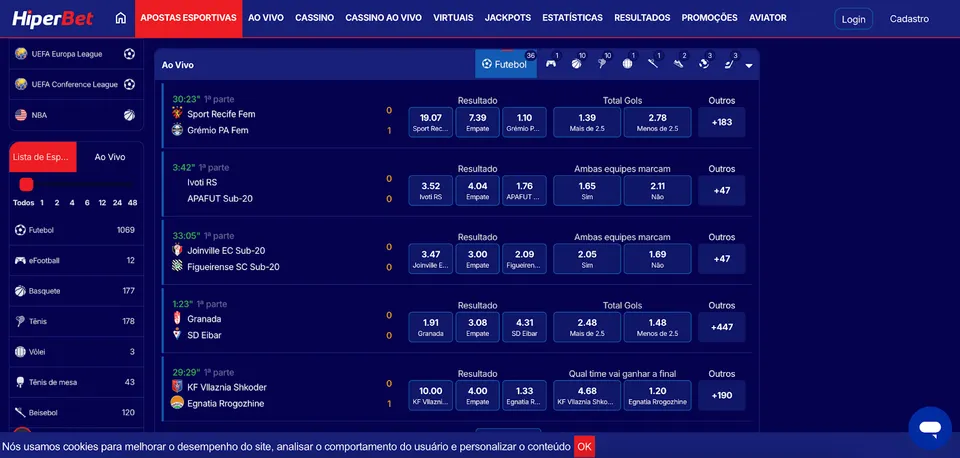Accept cookies with the OK button

(x=584, y=446)
